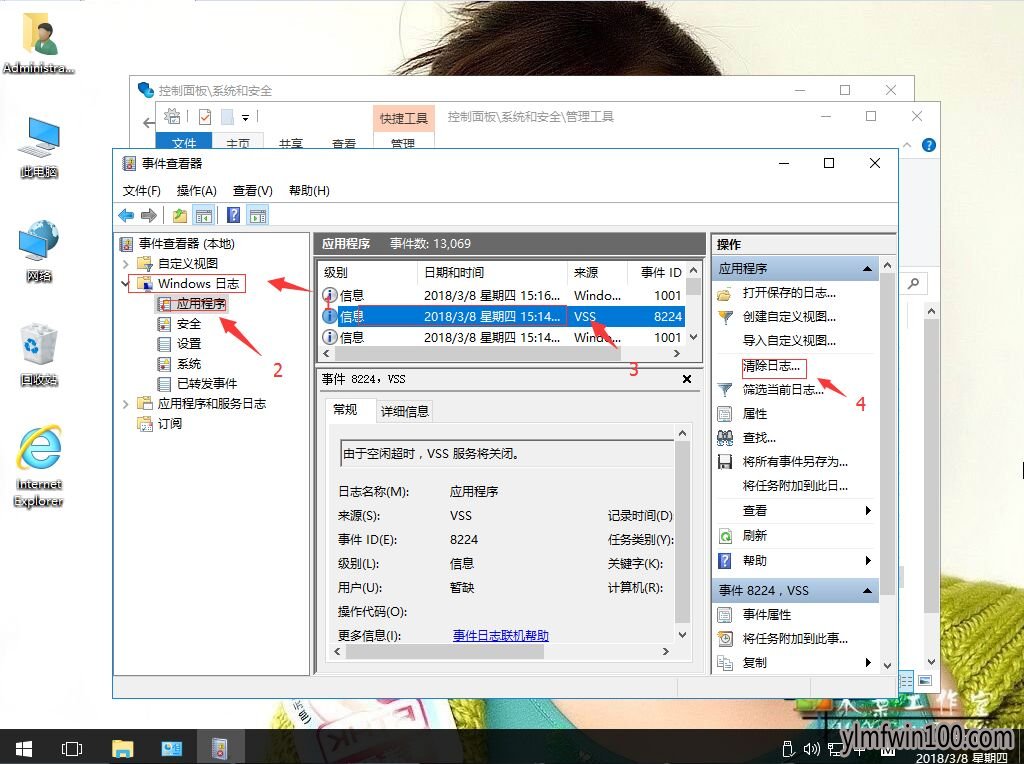Open the 查看(V) menu
1024x764 pixels.
click(253, 191)
